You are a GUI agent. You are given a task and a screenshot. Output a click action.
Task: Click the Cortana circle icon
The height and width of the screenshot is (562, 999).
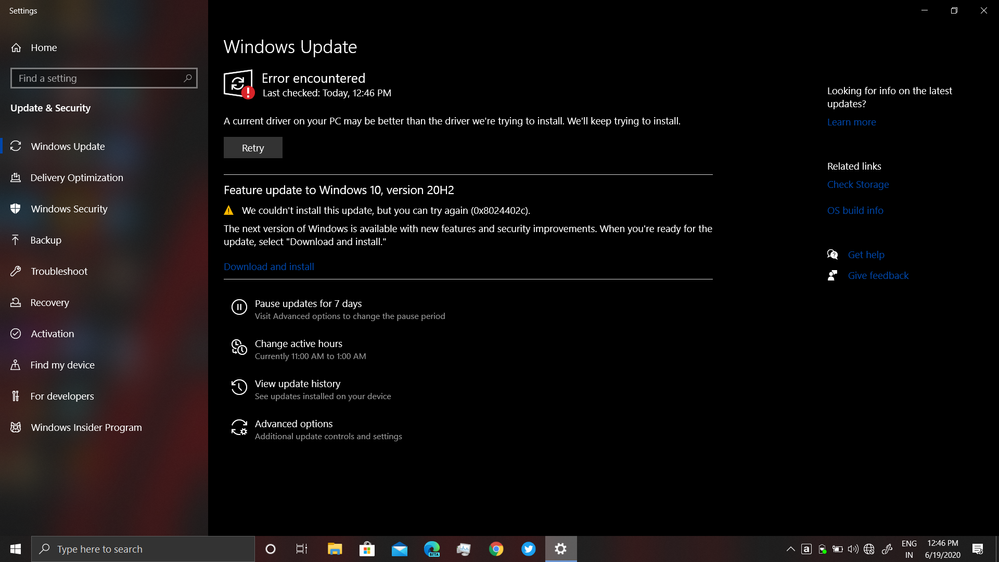pyautogui.click(x=270, y=549)
